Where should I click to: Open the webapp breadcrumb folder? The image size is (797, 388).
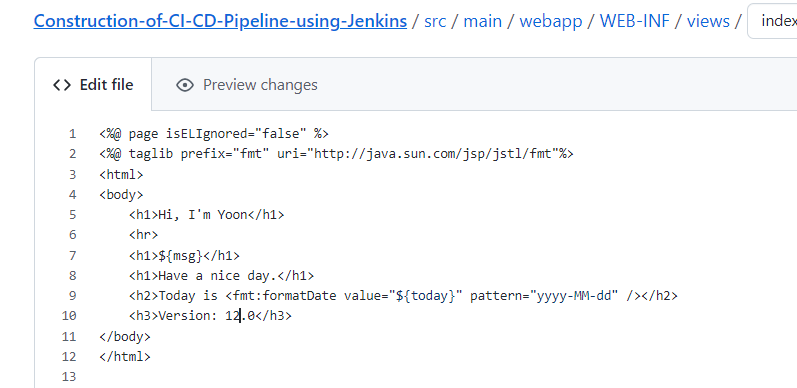(x=550, y=21)
